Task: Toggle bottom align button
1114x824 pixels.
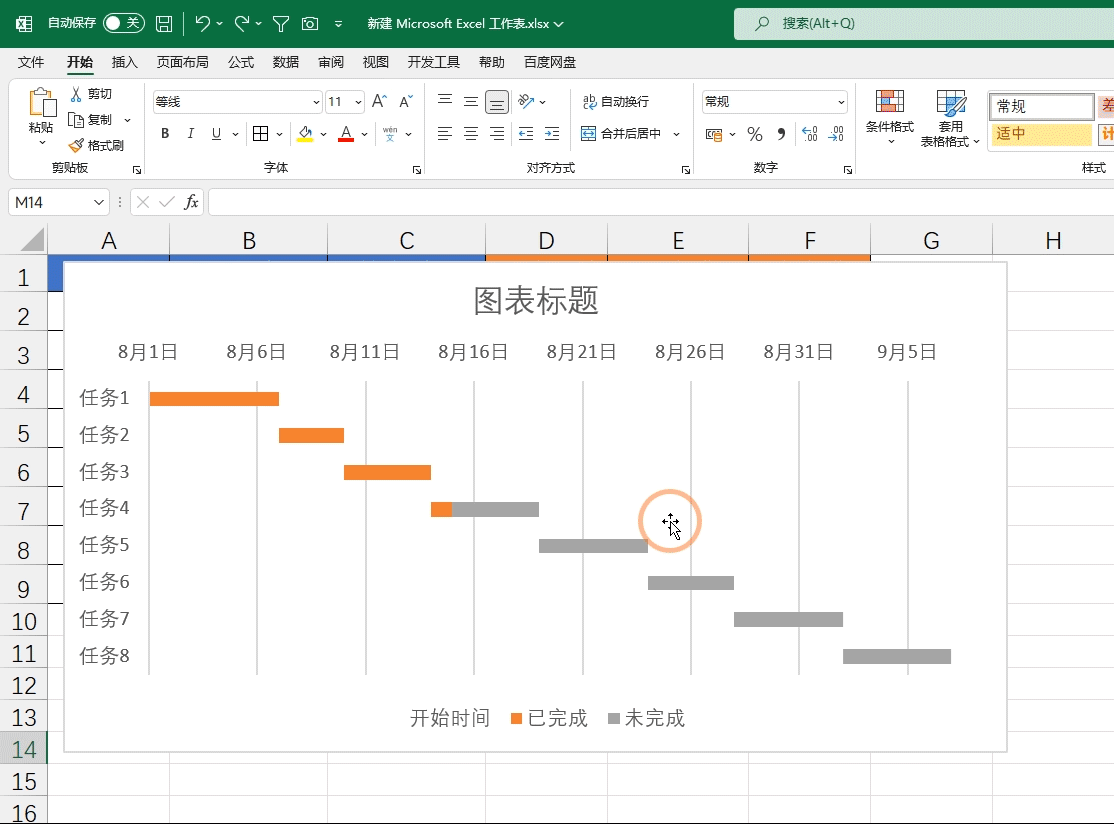Action: (x=497, y=102)
